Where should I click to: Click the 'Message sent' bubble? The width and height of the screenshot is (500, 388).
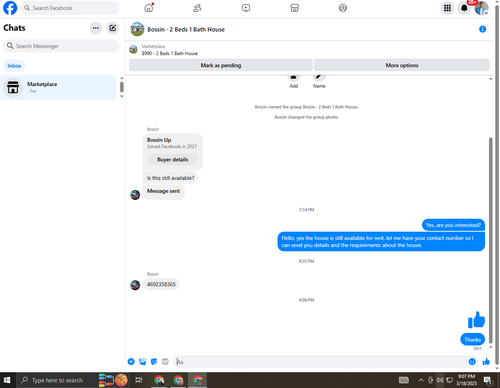tap(164, 192)
